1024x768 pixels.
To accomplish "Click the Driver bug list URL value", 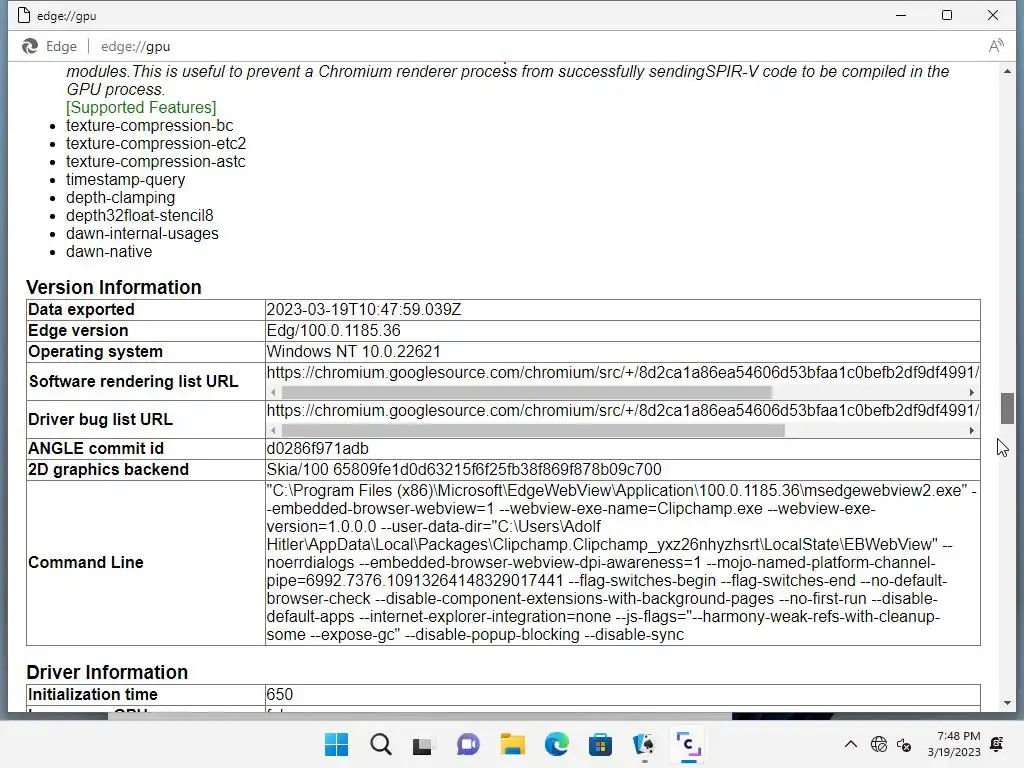I will (x=622, y=411).
